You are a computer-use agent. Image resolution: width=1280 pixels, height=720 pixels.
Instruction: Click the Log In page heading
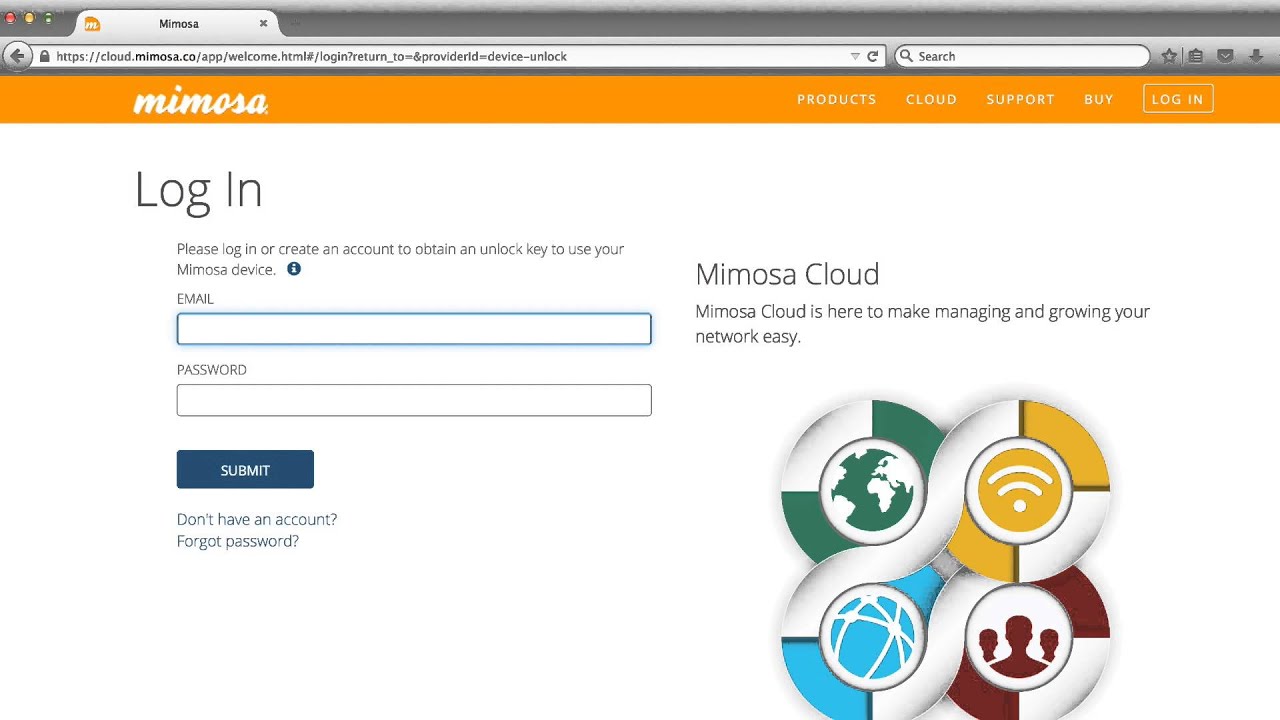198,189
